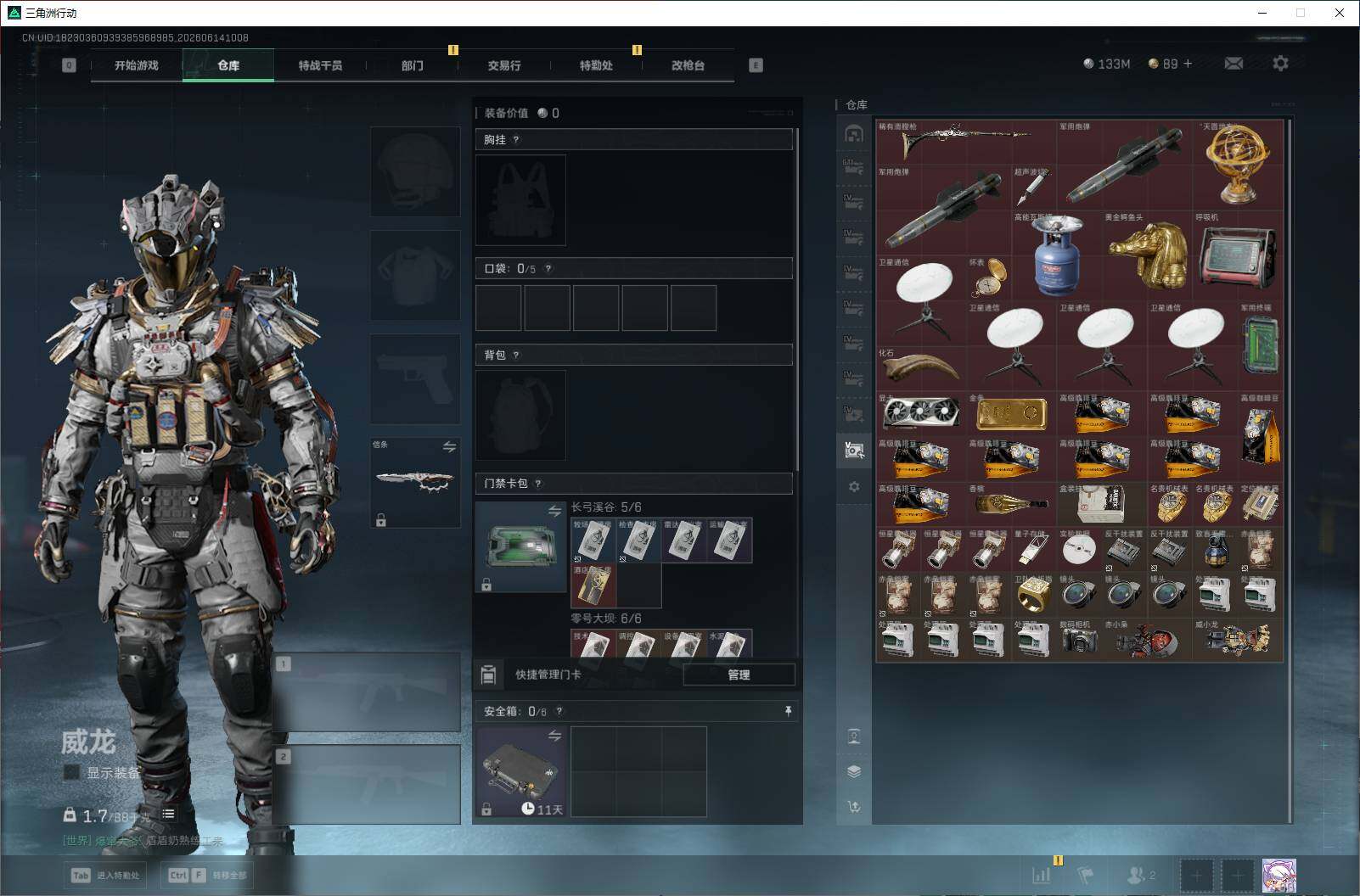Viewport: 1360px width, 896px height.
Task: Click the 管理 button
Action: point(739,675)
